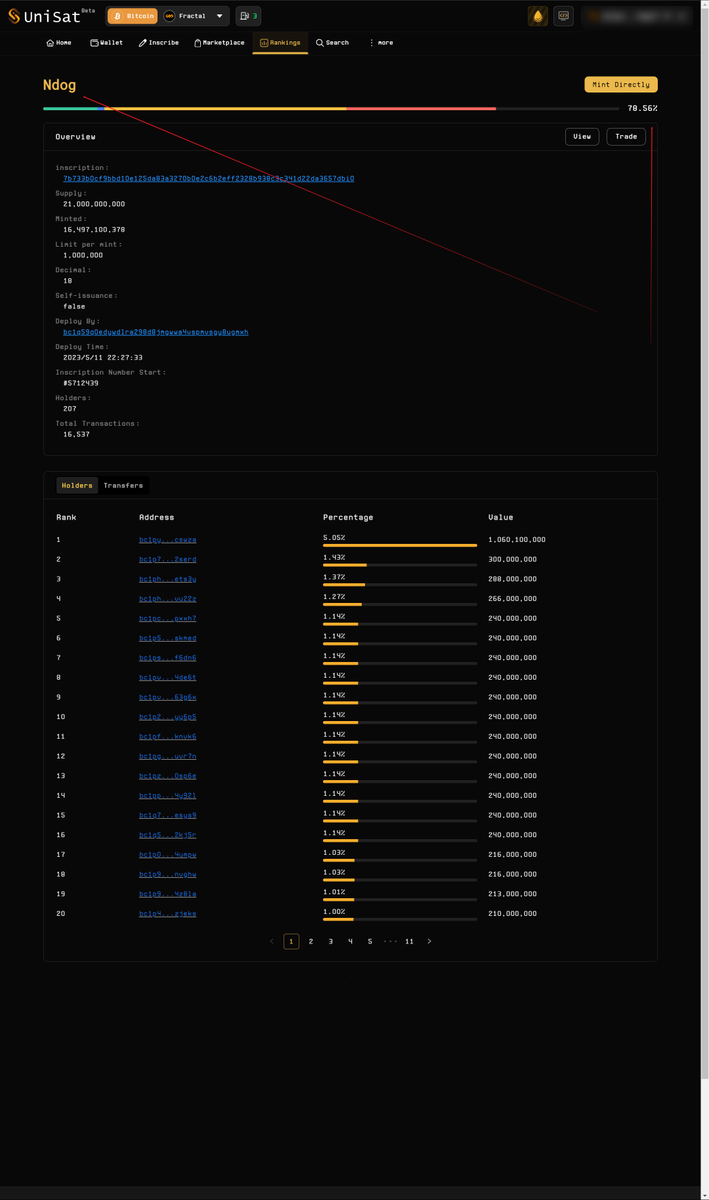Viewport: 709px width, 1200px height.
Task: Click the View button in Overview
Action: (x=582, y=136)
